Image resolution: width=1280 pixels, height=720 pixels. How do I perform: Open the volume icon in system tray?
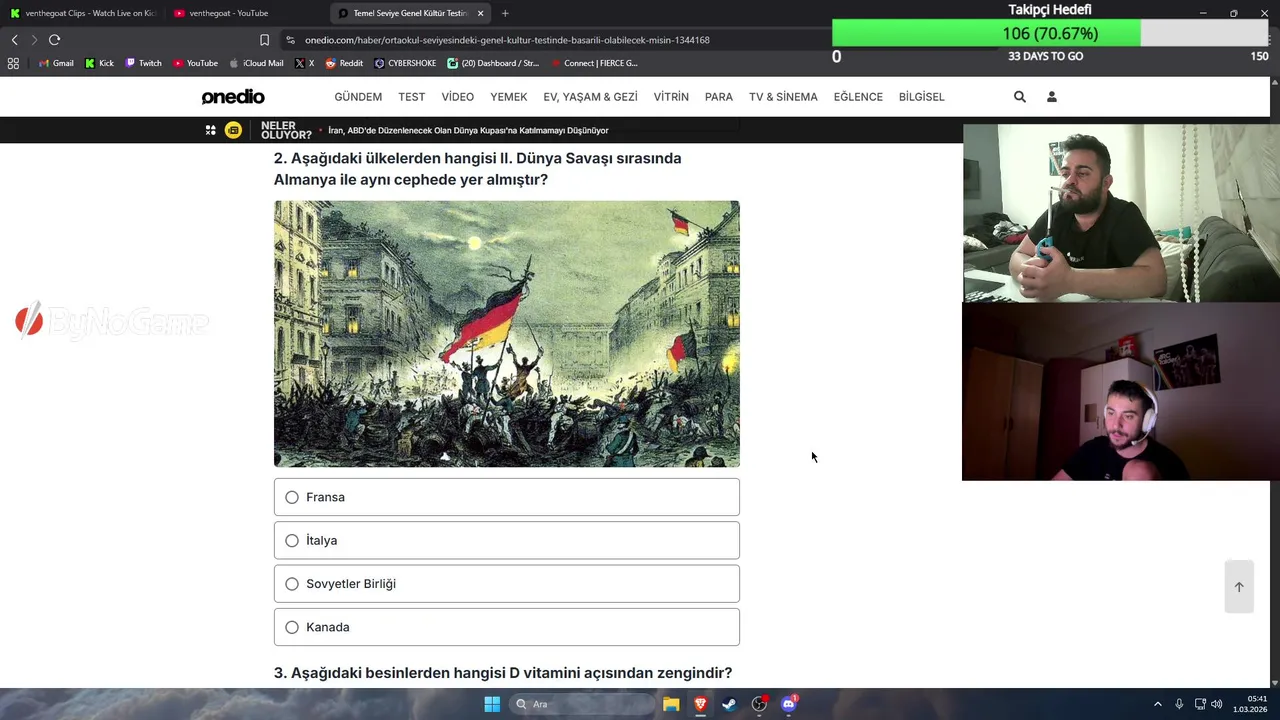coord(1217,704)
